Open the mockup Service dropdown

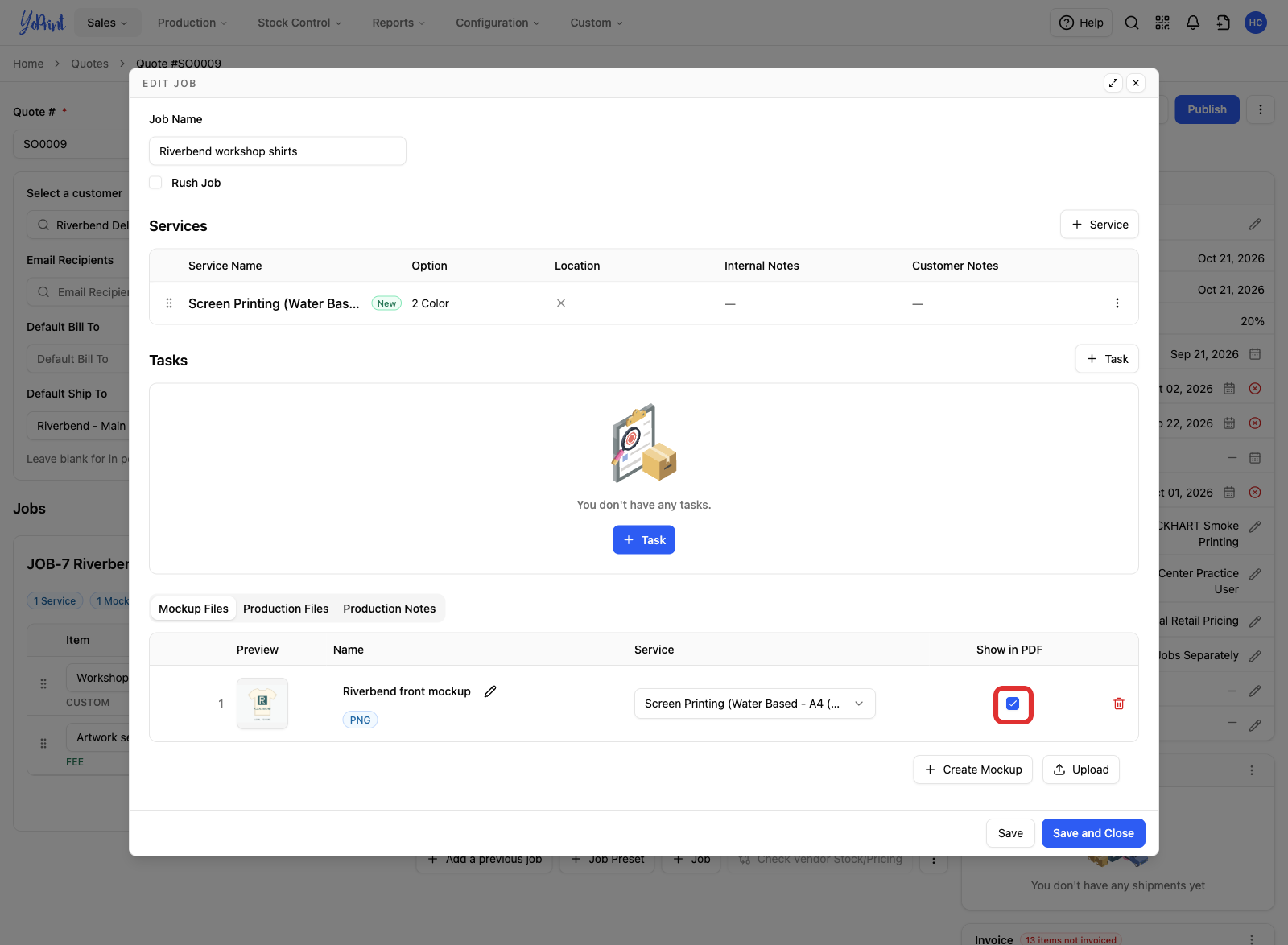[x=755, y=704]
